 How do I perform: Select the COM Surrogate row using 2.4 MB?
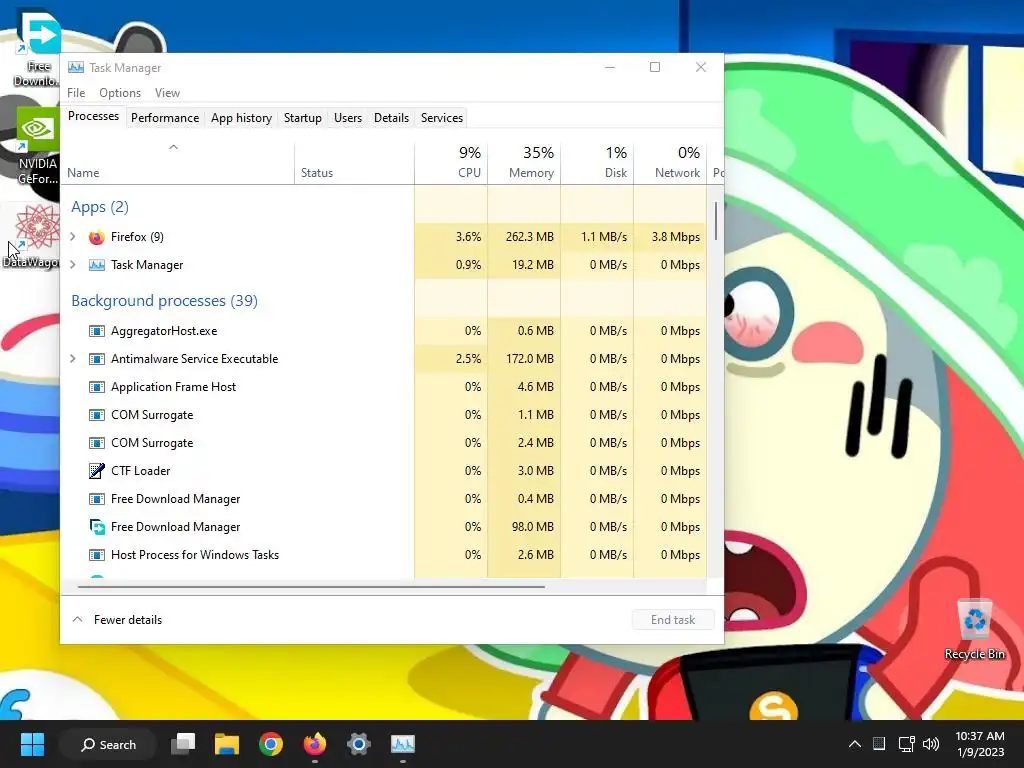tap(384, 443)
